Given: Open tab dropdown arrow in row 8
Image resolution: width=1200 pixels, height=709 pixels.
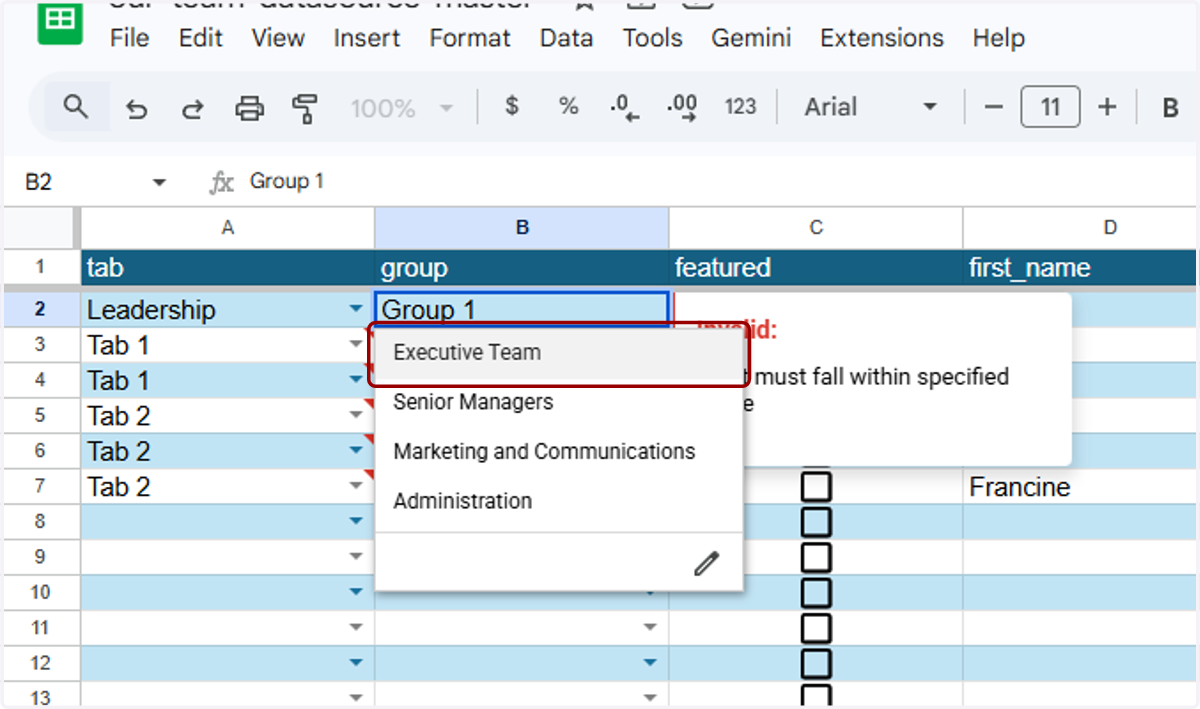Looking at the screenshot, I should (356, 521).
